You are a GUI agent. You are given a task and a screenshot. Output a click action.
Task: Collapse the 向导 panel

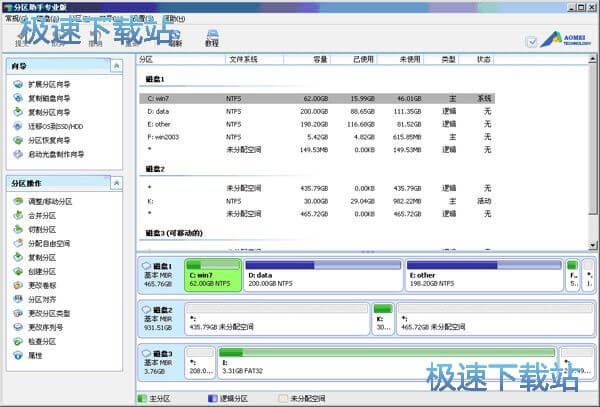tap(116, 66)
